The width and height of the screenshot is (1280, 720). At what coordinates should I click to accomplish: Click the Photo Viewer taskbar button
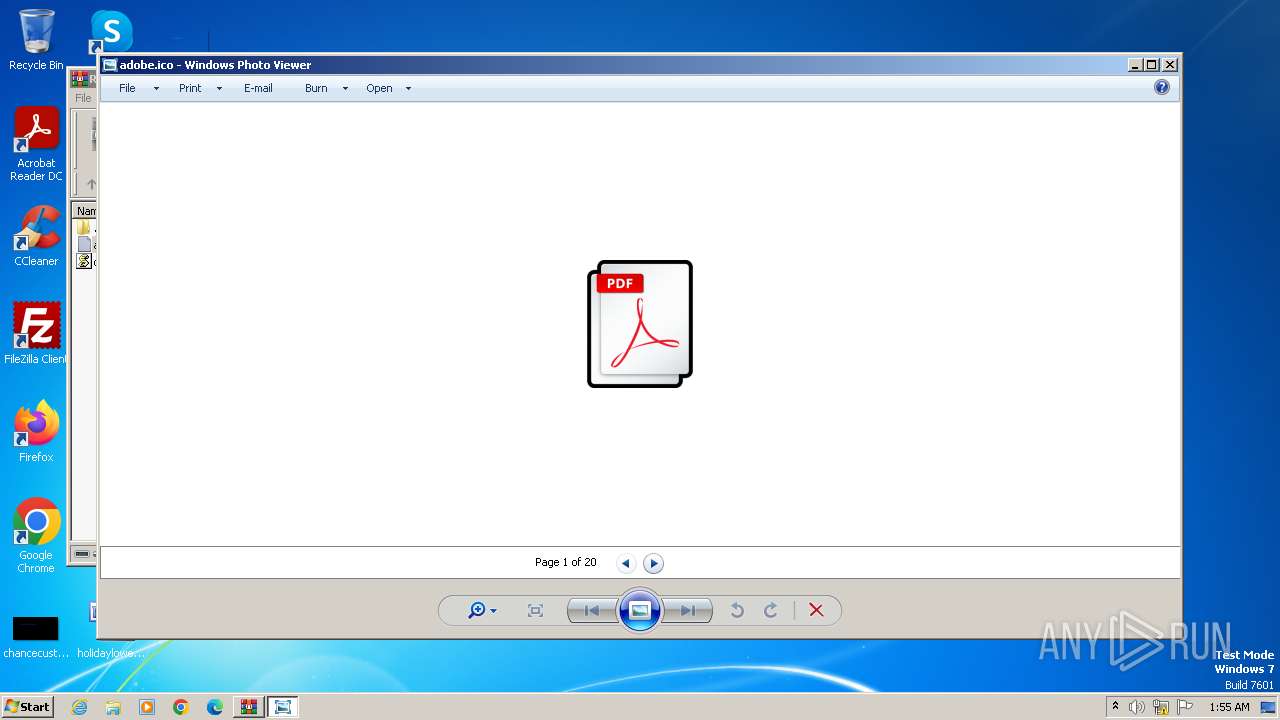pyautogui.click(x=283, y=707)
